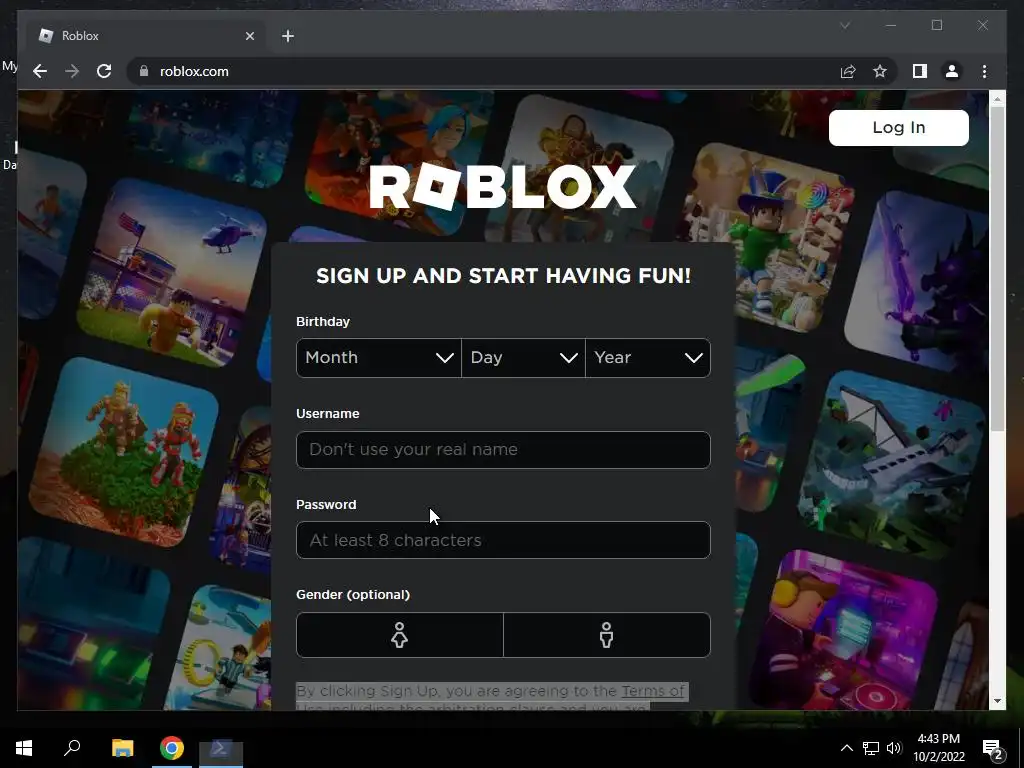The height and width of the screenshot is (768, 1024).
Task: Close the Roblox tab
Action: (249, 36)
